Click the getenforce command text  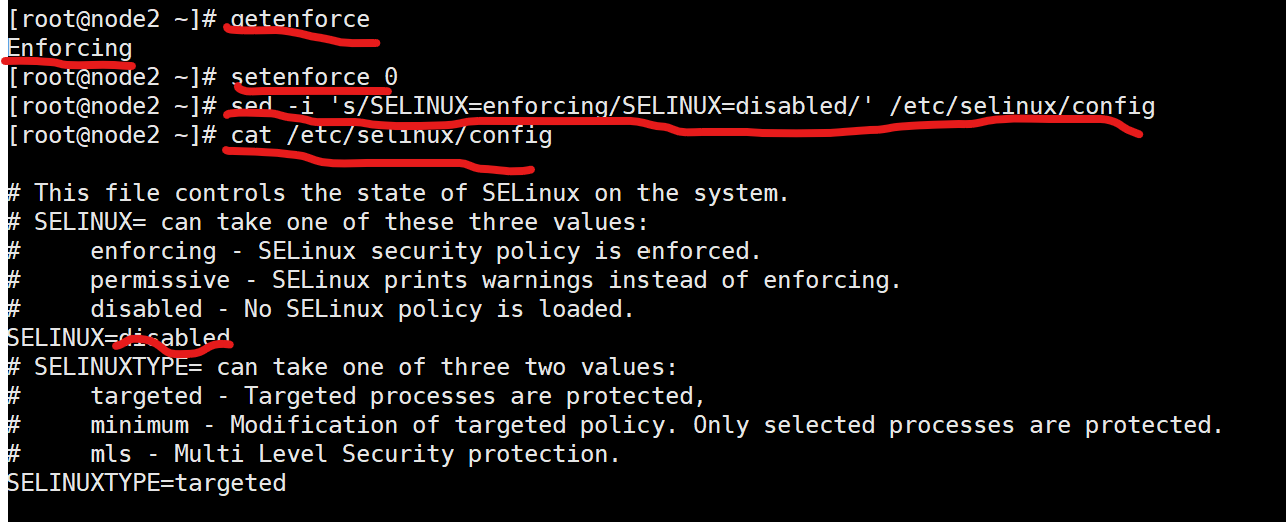click(x=300, y=19)
